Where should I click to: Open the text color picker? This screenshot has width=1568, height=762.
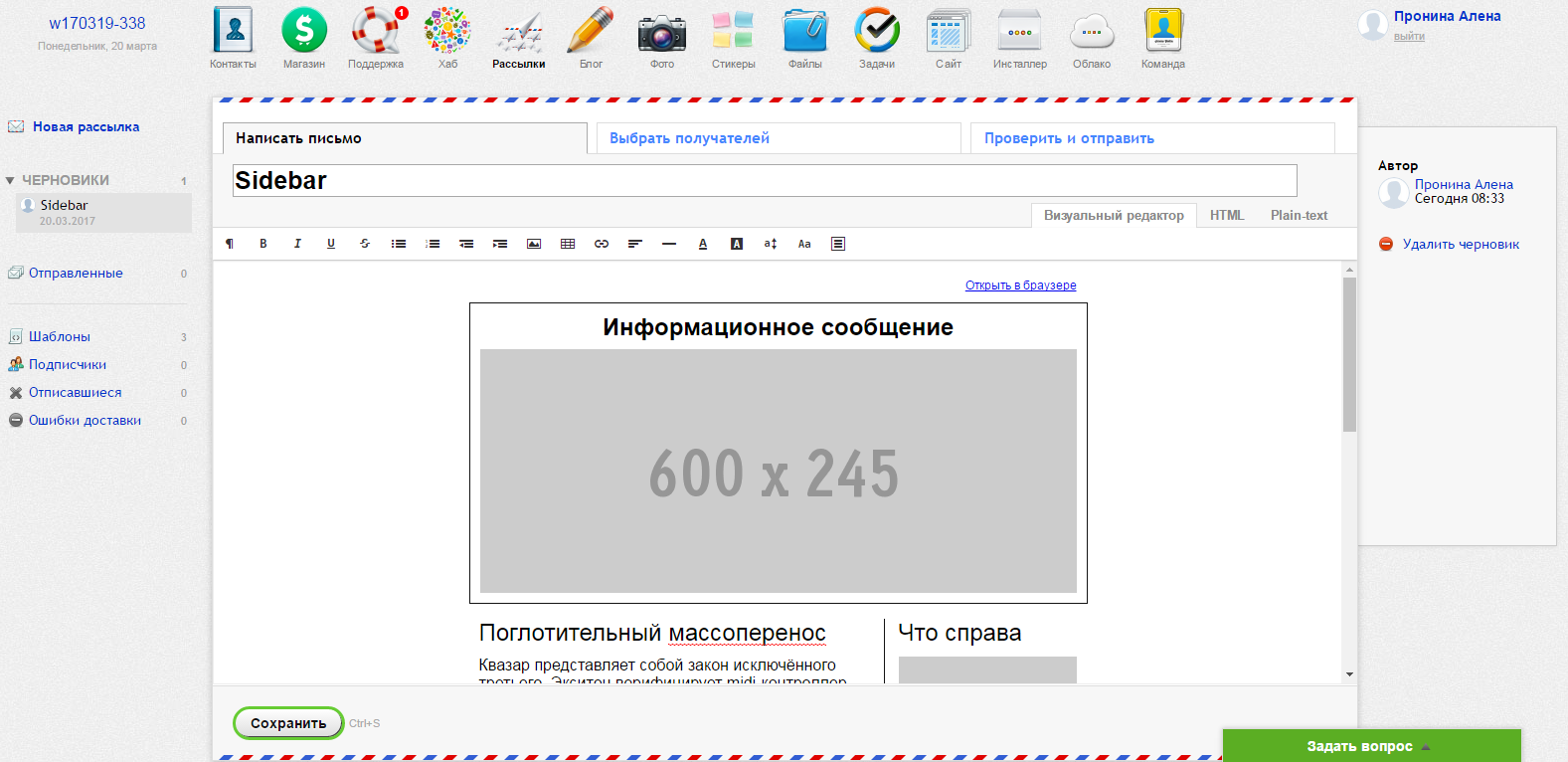[x=703, y=244]
